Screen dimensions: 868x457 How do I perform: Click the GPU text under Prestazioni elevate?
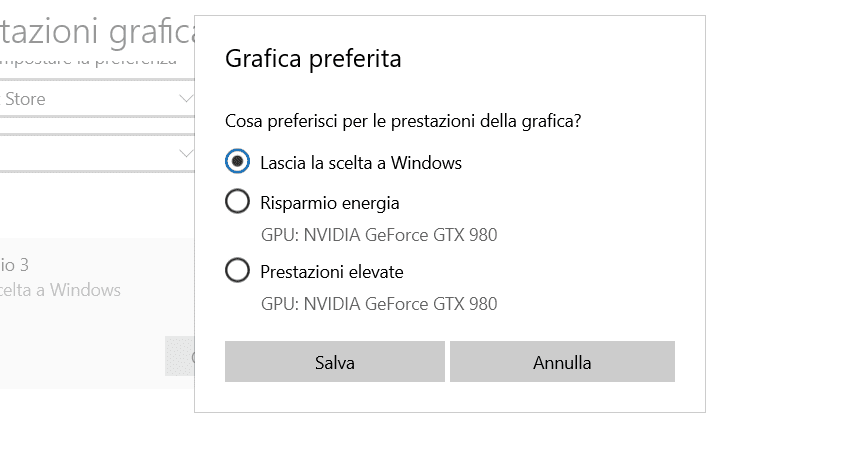click(x=378, y=304)
